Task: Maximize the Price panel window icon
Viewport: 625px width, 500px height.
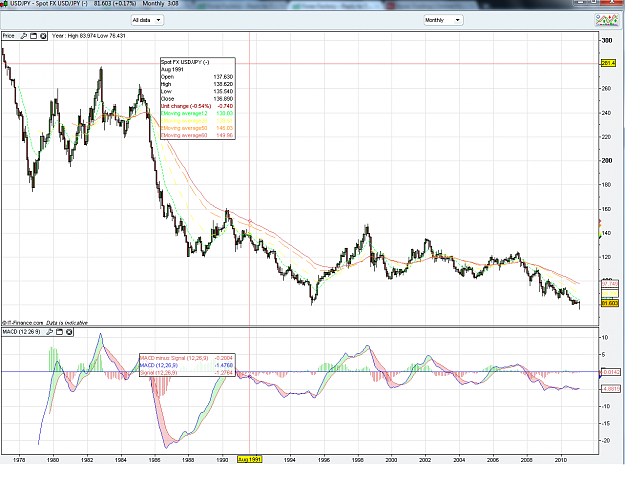Action: pyautogui.click(x=33, y=36)
